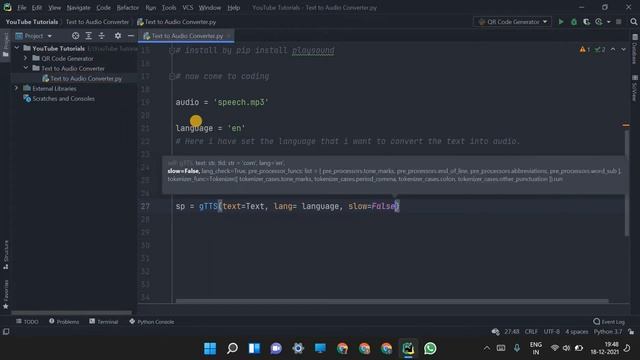
Task: Click the ENG IN language indicator
Action: click(536, 348)
